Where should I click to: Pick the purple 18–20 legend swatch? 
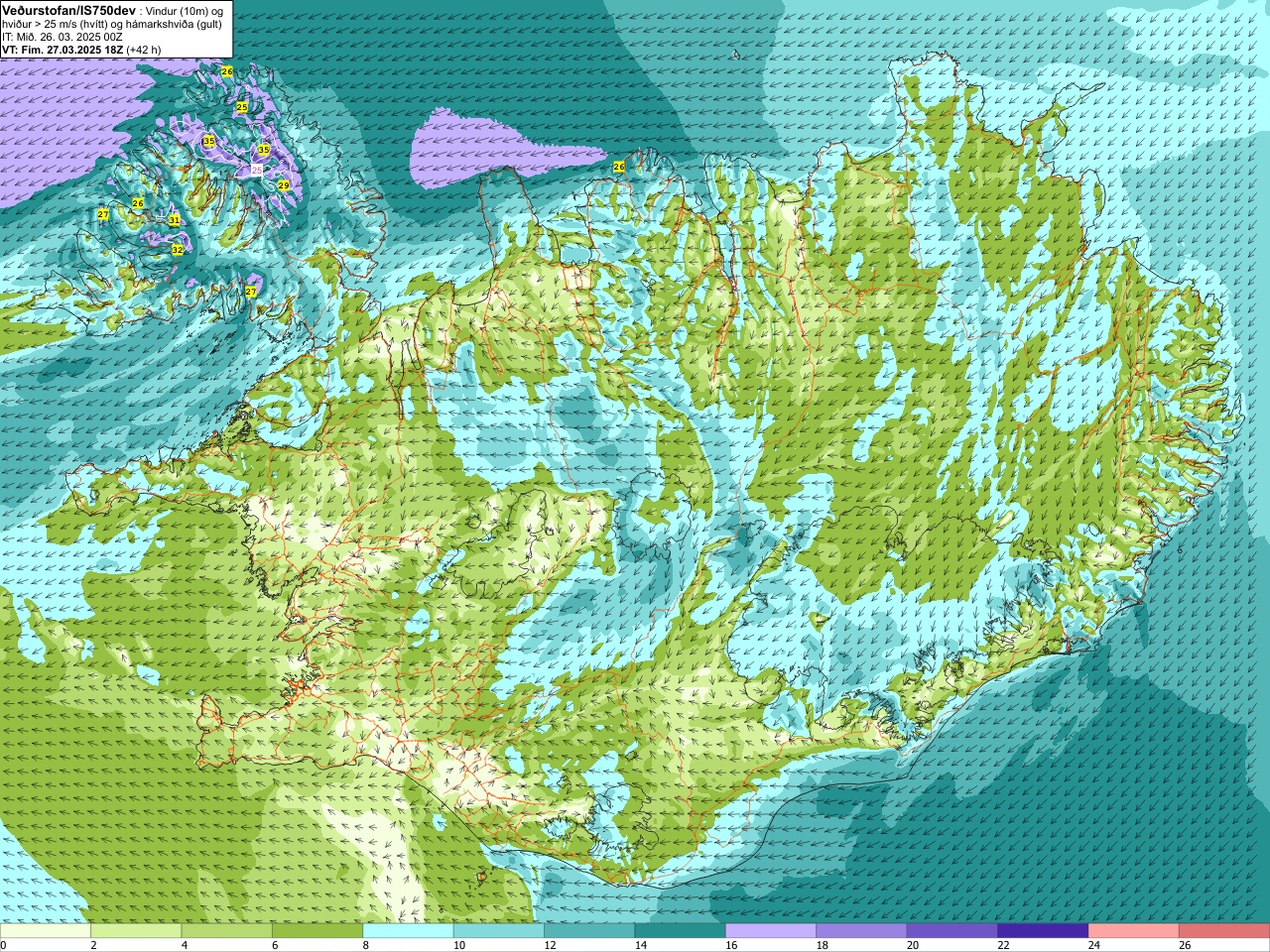click(x=861, y=931)
